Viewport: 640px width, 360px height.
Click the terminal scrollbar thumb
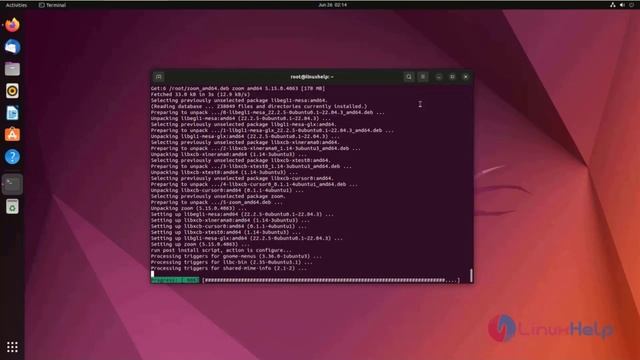point(471,276)
